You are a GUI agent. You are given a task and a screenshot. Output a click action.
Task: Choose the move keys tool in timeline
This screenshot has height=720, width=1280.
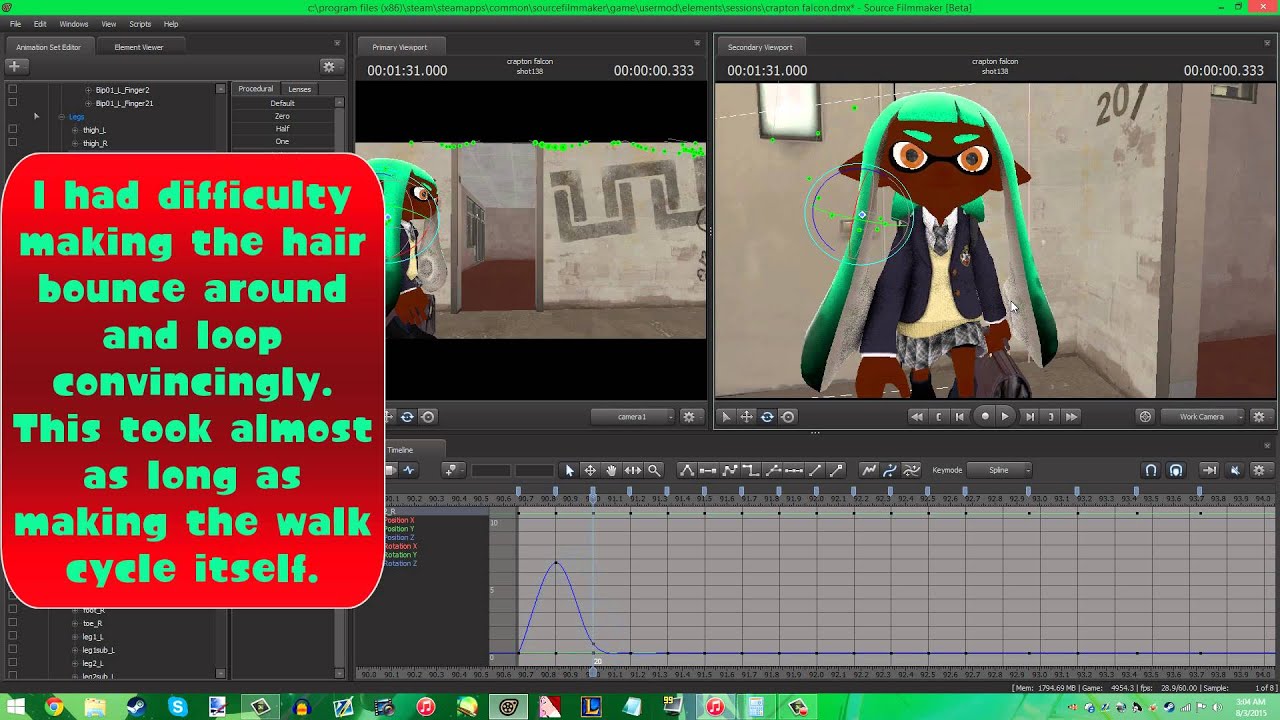590,470
